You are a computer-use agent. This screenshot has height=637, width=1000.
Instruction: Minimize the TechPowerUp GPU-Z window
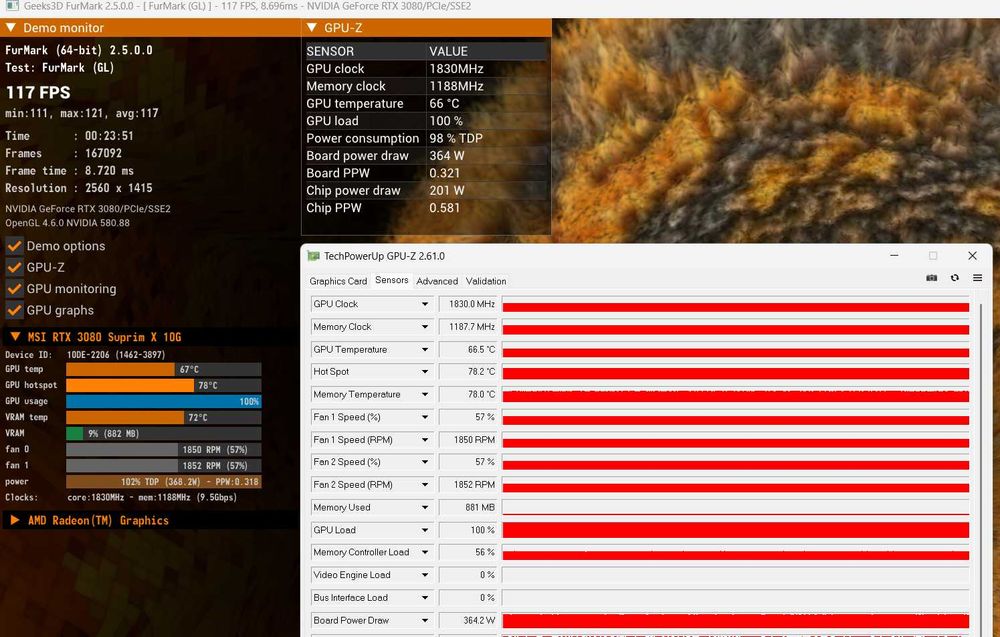[894, 256]
